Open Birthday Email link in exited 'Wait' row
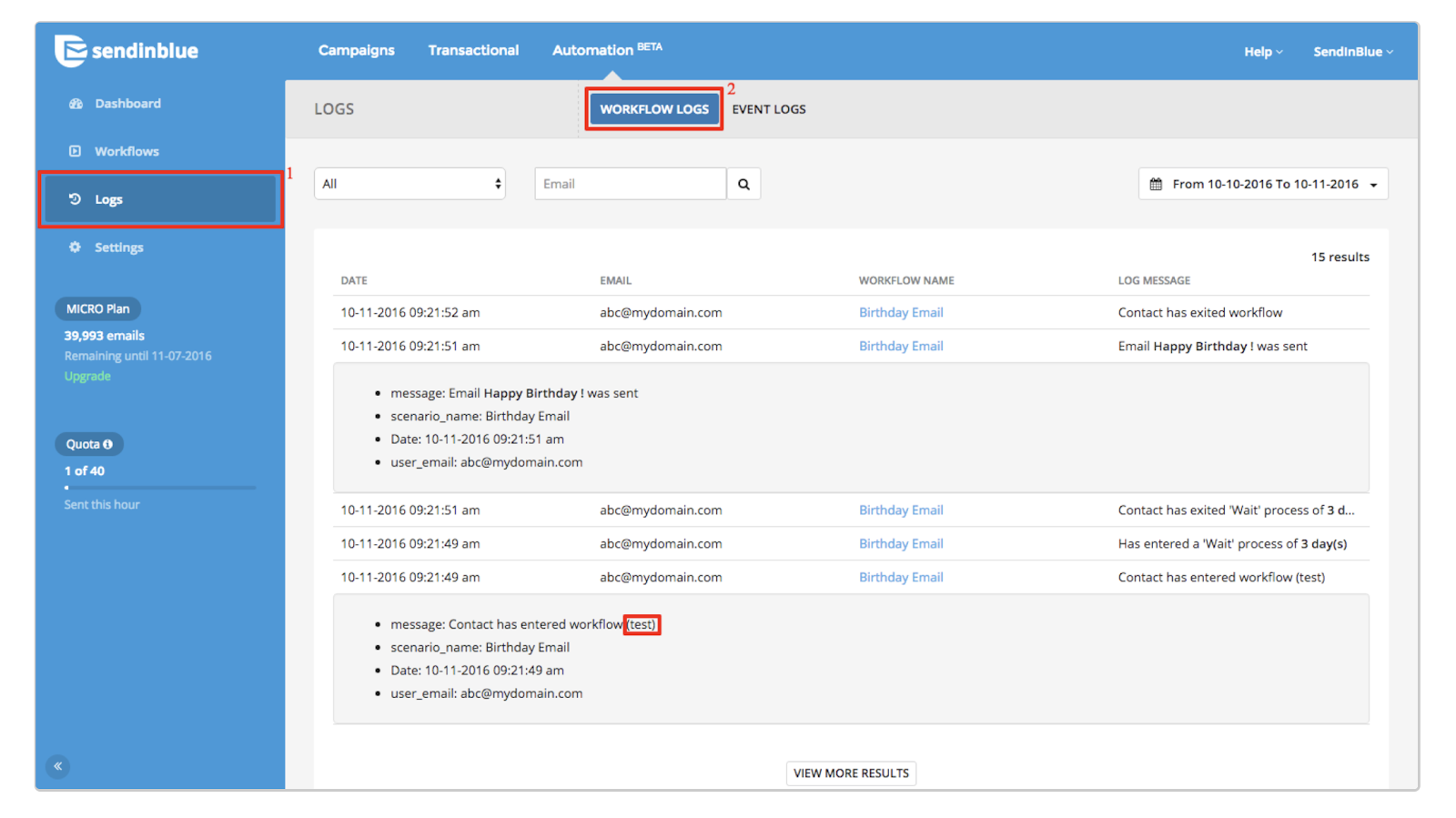This screenshot has height=818, width=1456. point(901,510)
